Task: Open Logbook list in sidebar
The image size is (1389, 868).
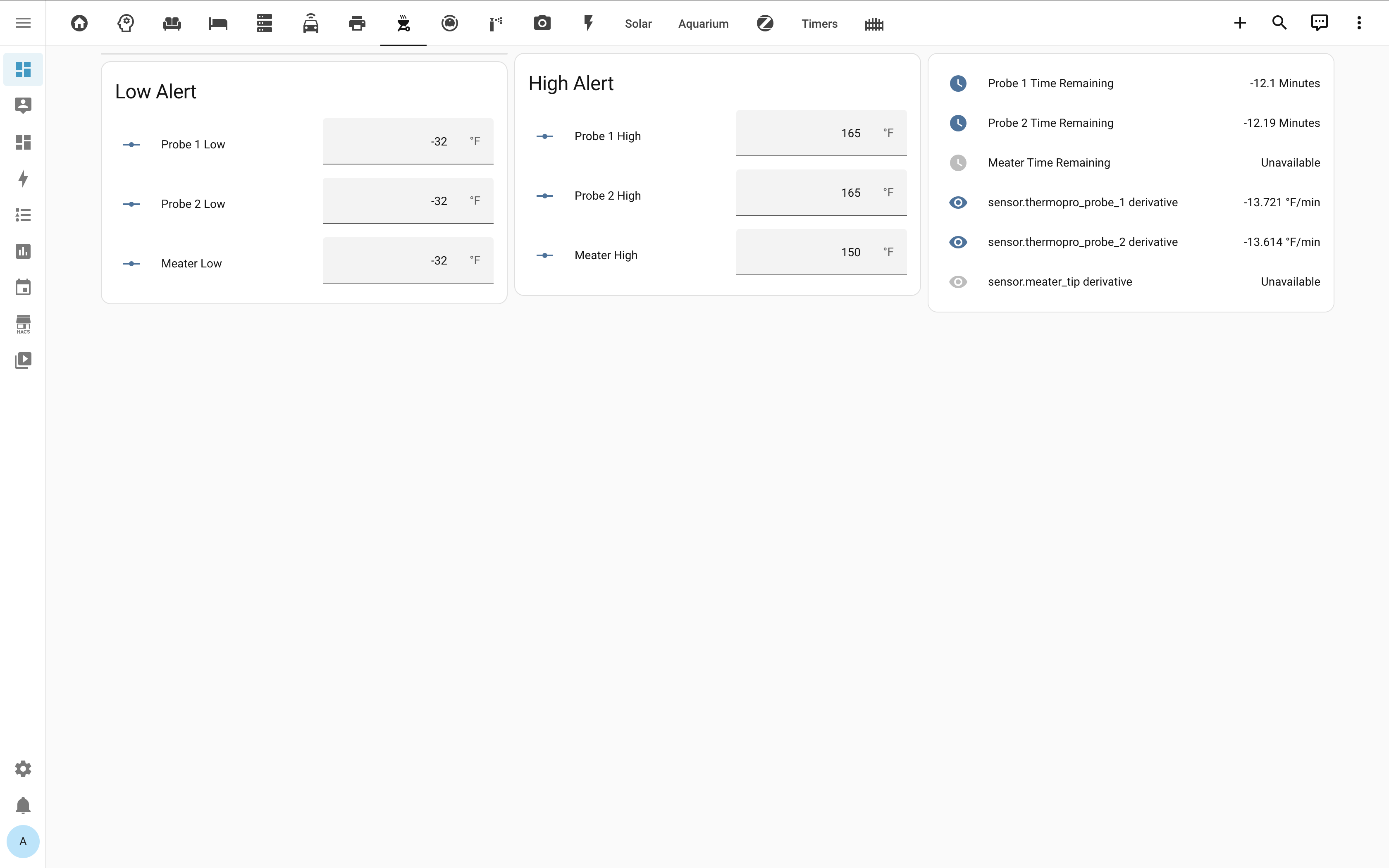Action: click(x=23, y=215)
